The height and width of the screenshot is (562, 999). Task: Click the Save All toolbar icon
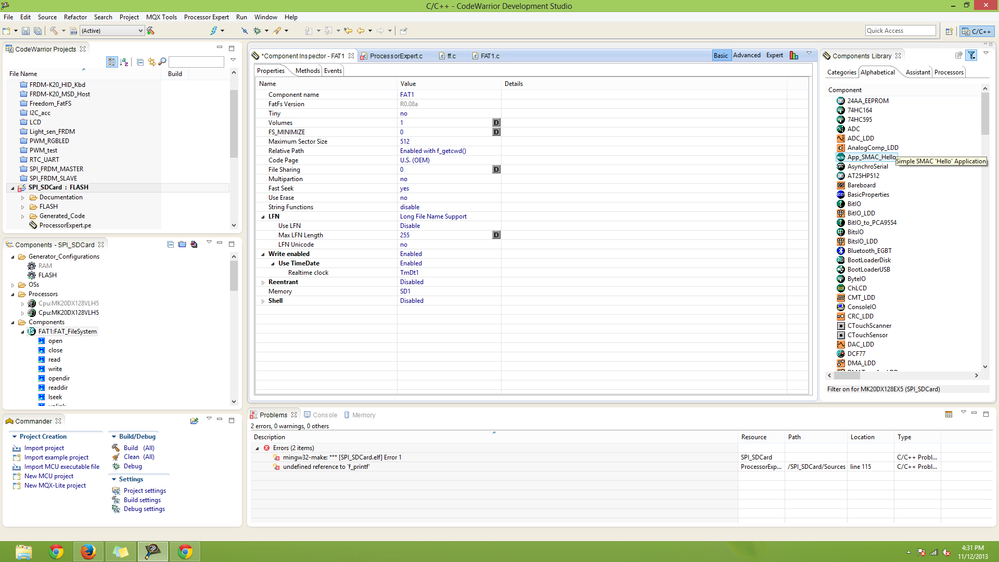tap(38, 31)
